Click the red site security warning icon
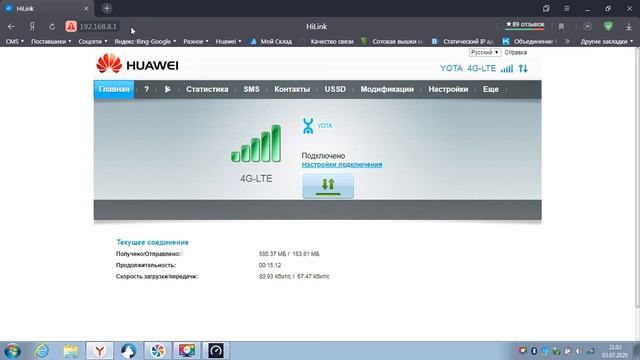 click(x=71, y=27)
